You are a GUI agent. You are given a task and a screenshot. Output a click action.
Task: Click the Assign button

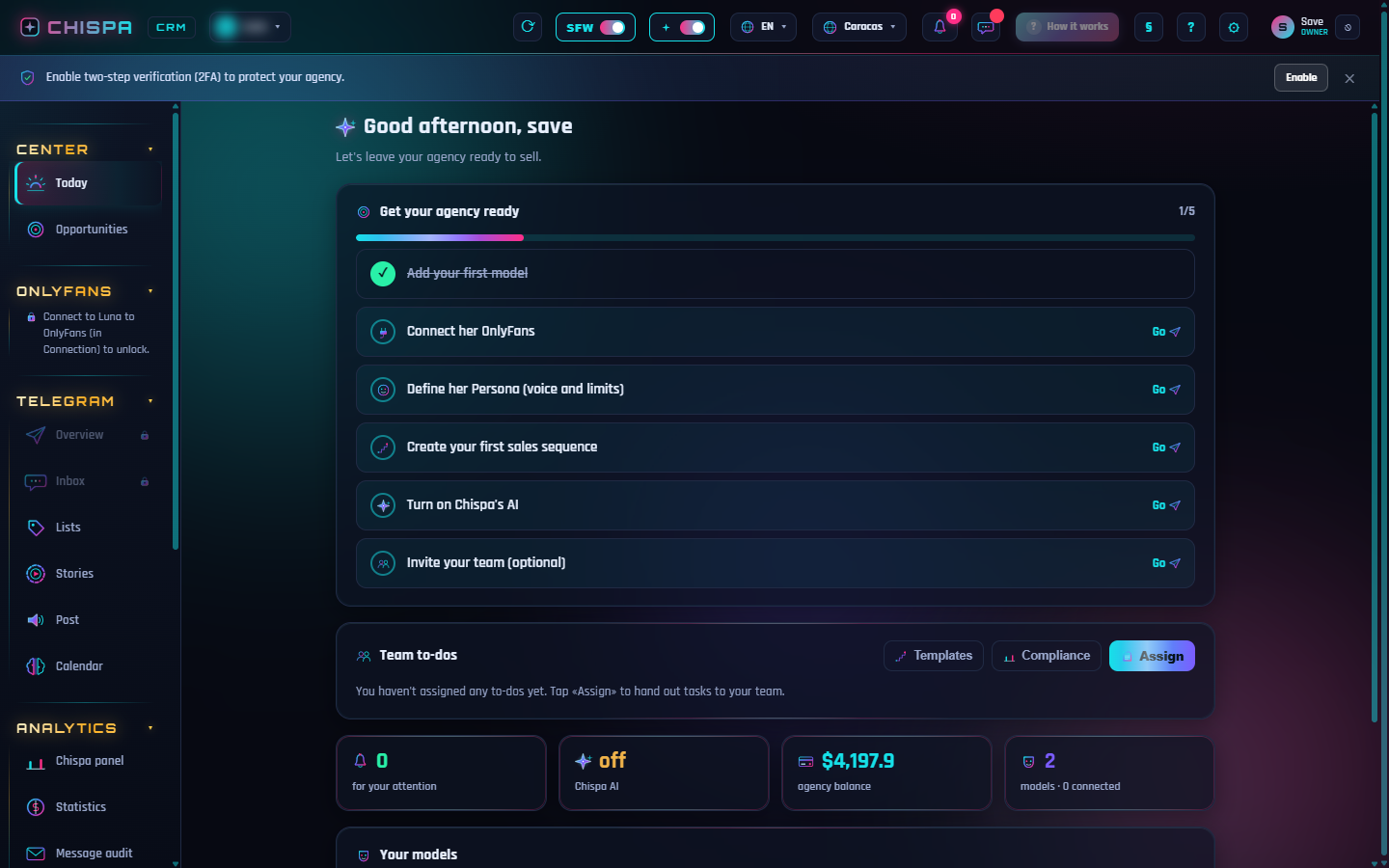[1152, 656]
